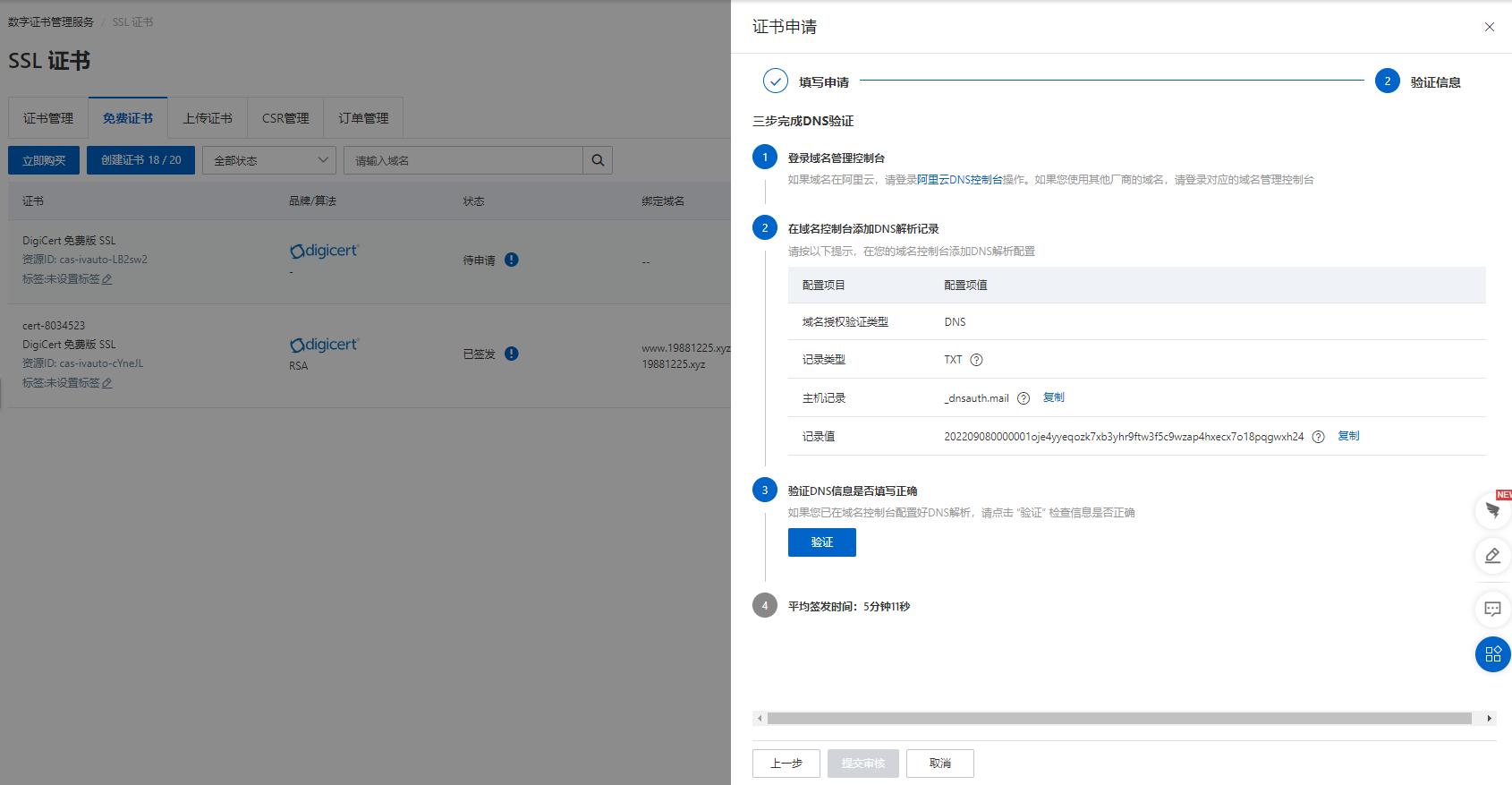This screenshot has height=785, width=1512.
Task: Click help icon next to _dnsauth.mail
Action: [1024, 398]
